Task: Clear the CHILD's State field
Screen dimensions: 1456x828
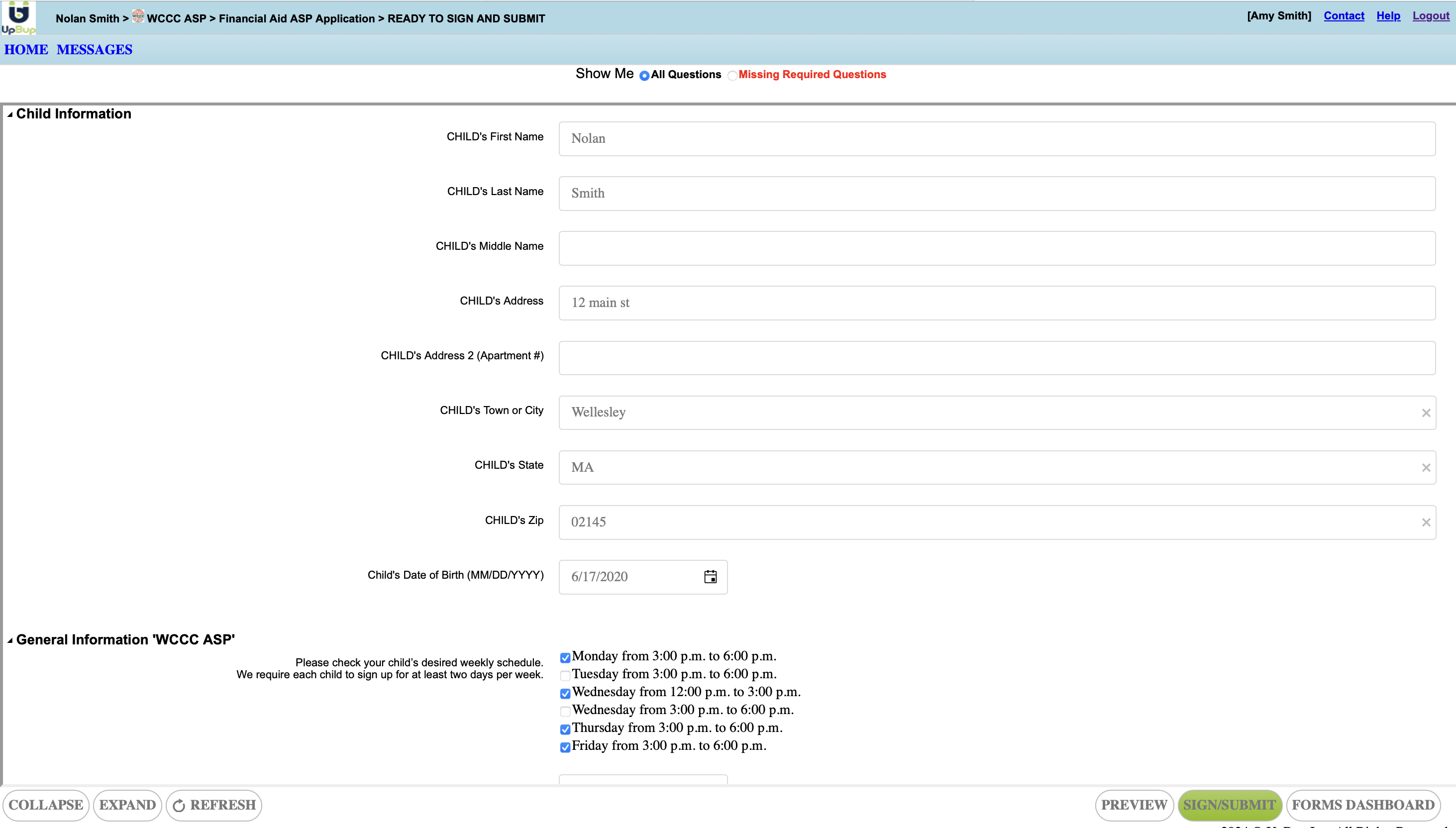Action: pos(1425,467)
